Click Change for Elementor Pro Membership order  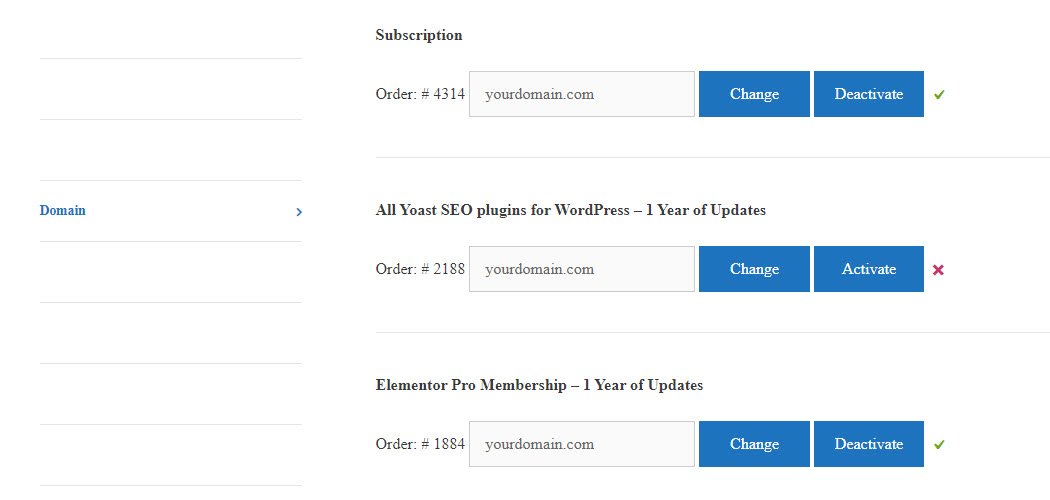click(754, 444)
